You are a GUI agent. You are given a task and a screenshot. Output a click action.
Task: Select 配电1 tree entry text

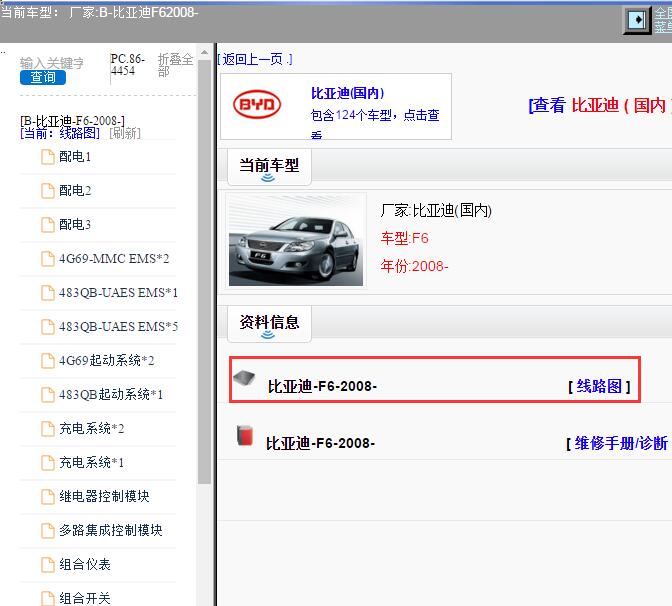coord(75,157)
